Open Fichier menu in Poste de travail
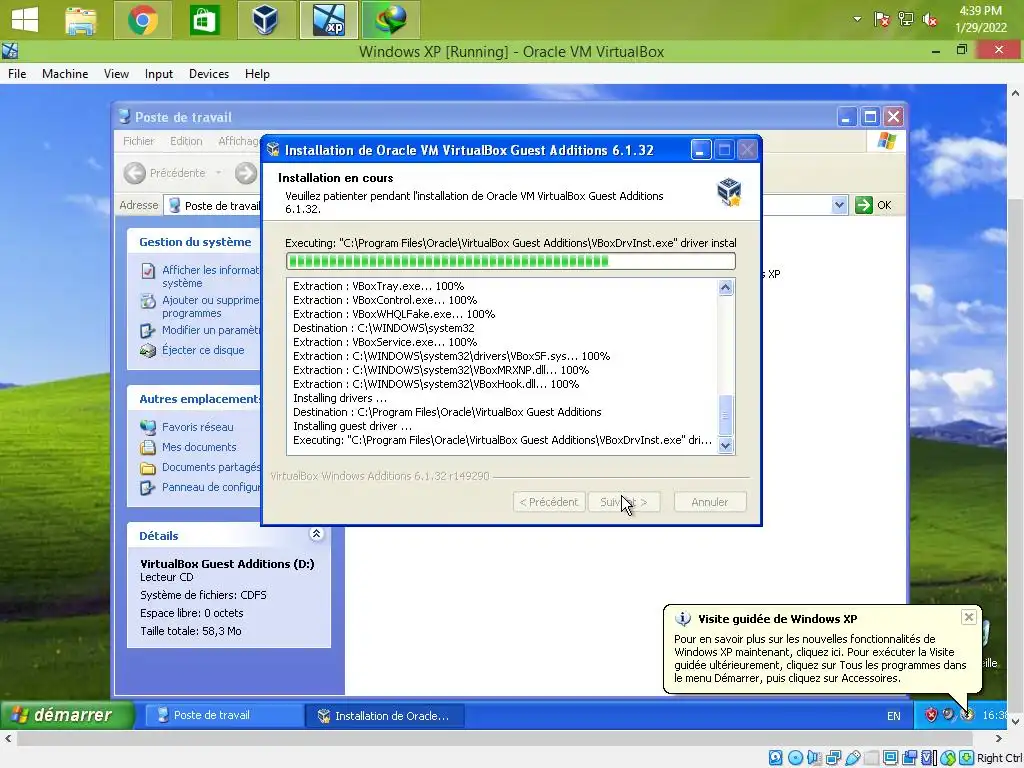1024x768 pixels. [x=138, y=141]
